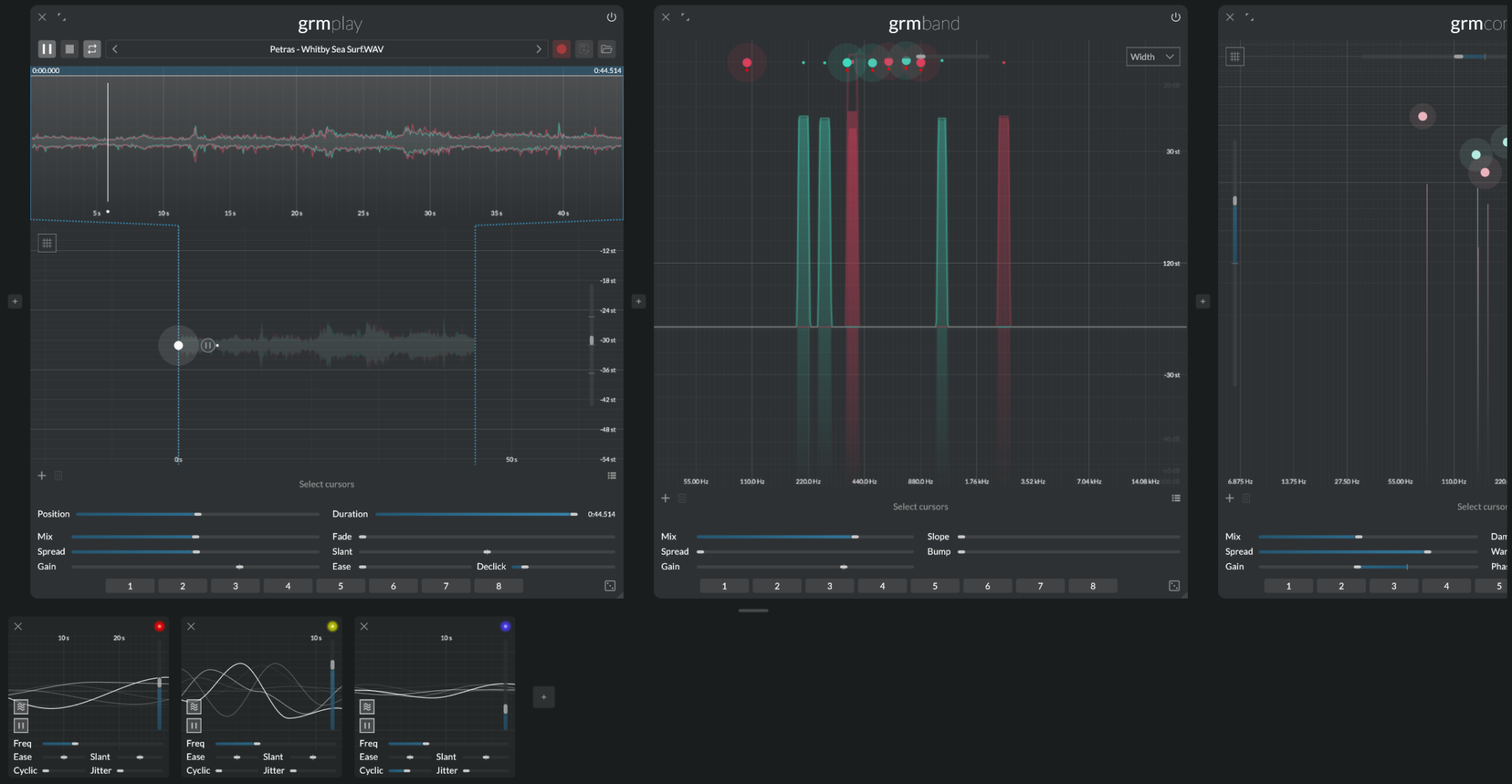Click the yellow modulator color indicator

tap(332, 627)
